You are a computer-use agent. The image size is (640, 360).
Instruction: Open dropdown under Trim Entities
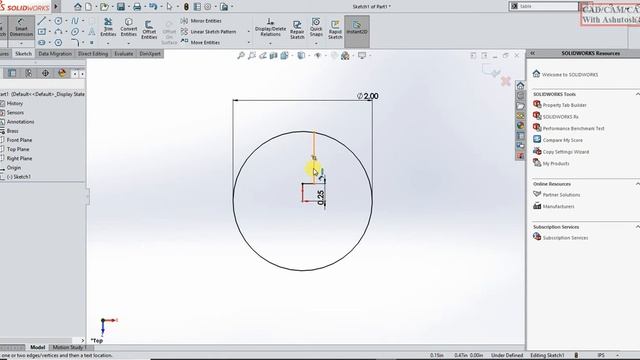(108, 43)
